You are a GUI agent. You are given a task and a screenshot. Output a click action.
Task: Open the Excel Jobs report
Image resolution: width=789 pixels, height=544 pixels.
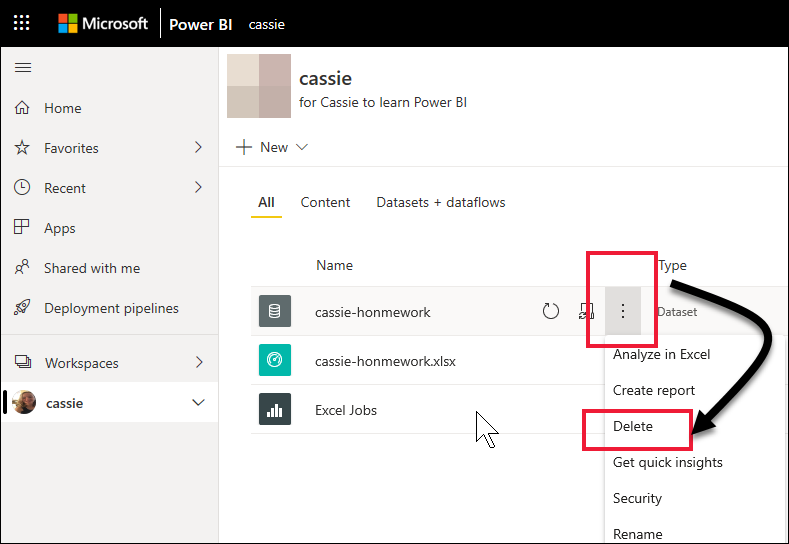pos(346,410)
